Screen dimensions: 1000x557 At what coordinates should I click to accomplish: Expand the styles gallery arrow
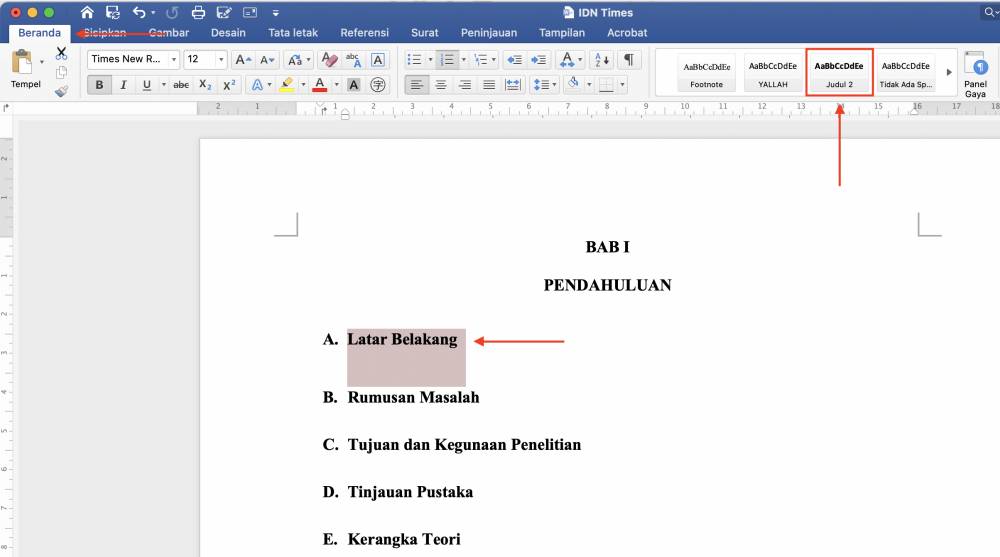948,72
